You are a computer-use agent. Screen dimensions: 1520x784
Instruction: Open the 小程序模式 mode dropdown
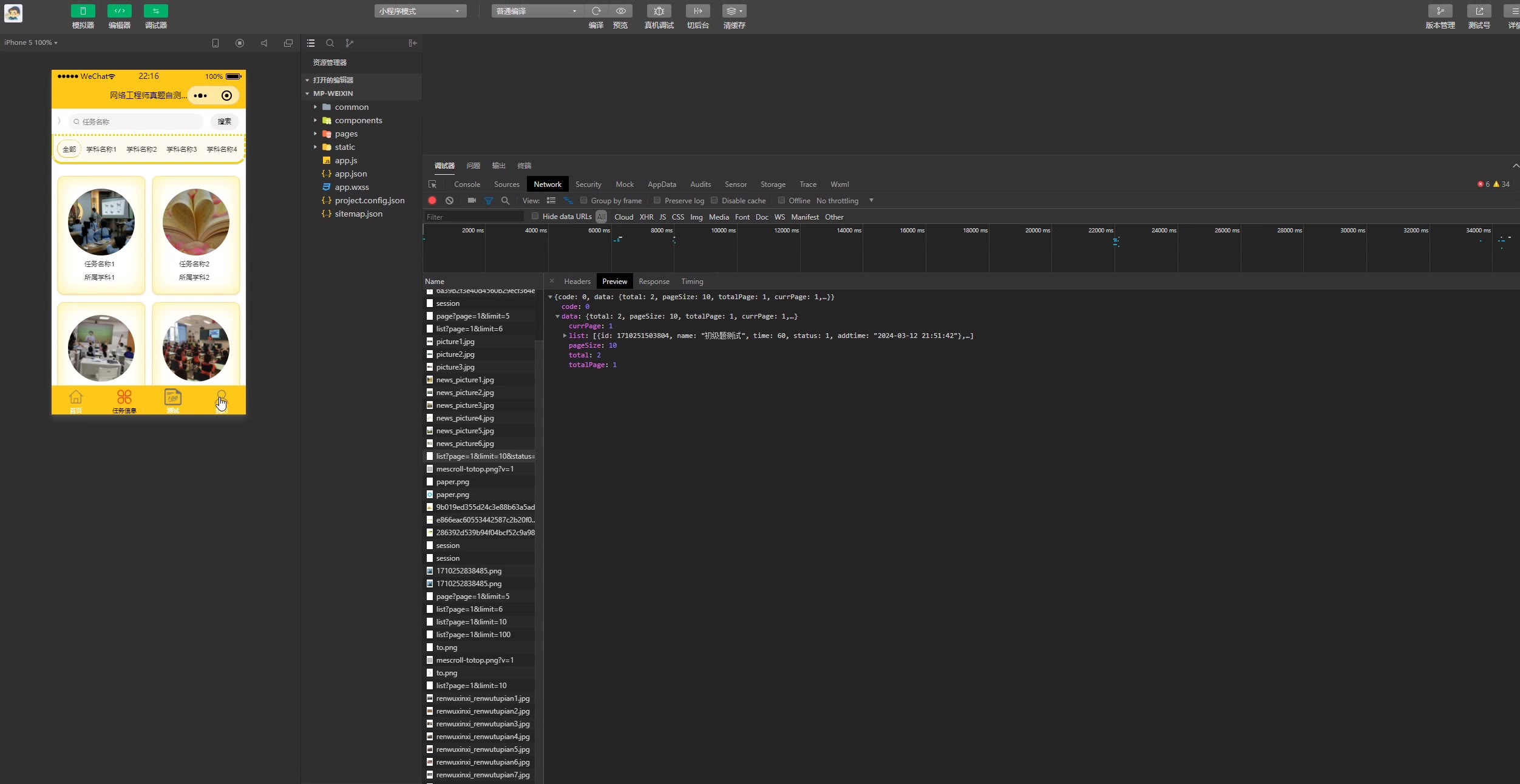[x=420, y=11]
